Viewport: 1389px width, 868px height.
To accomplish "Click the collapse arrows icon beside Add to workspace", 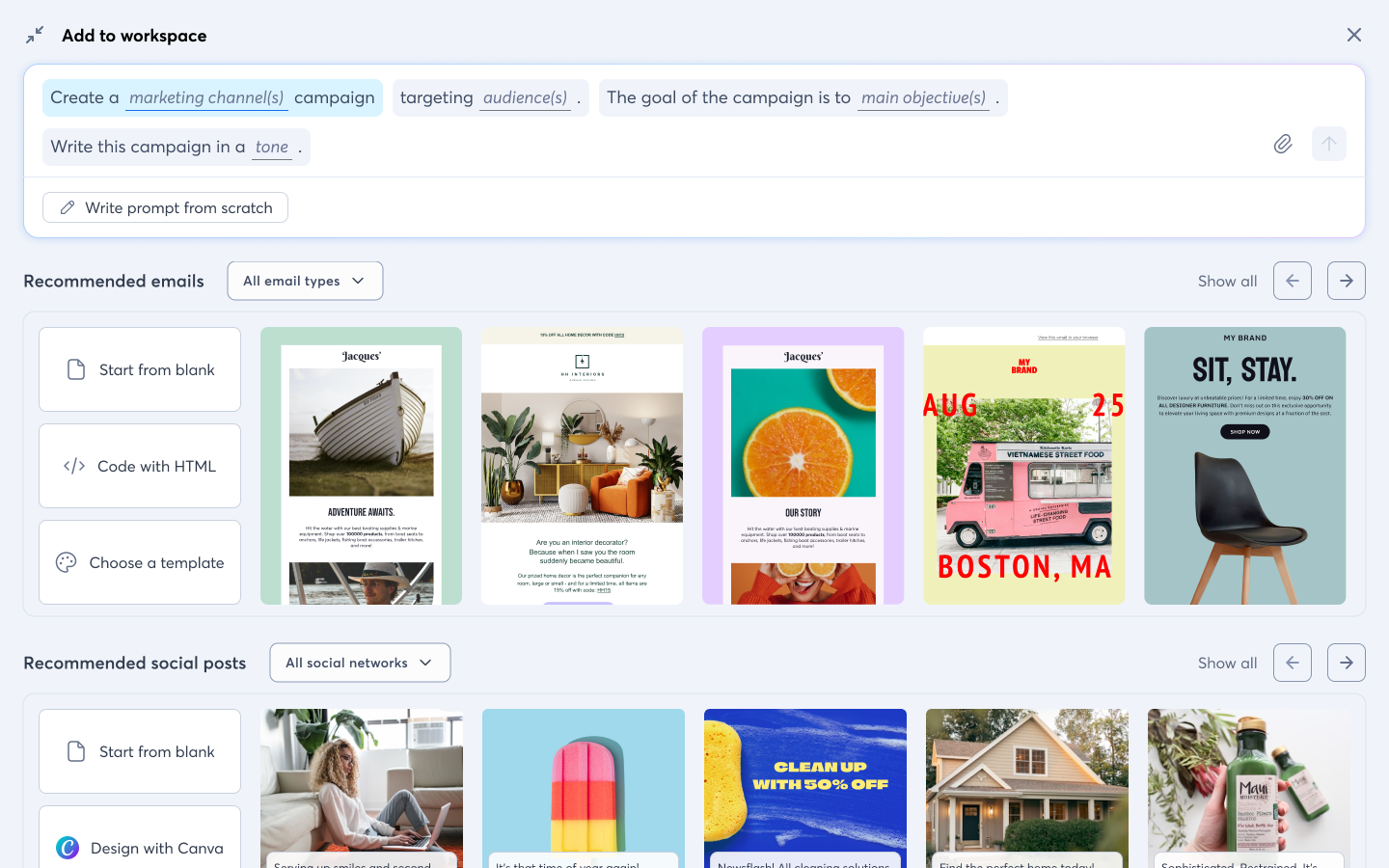I will [x=35, y=35].
